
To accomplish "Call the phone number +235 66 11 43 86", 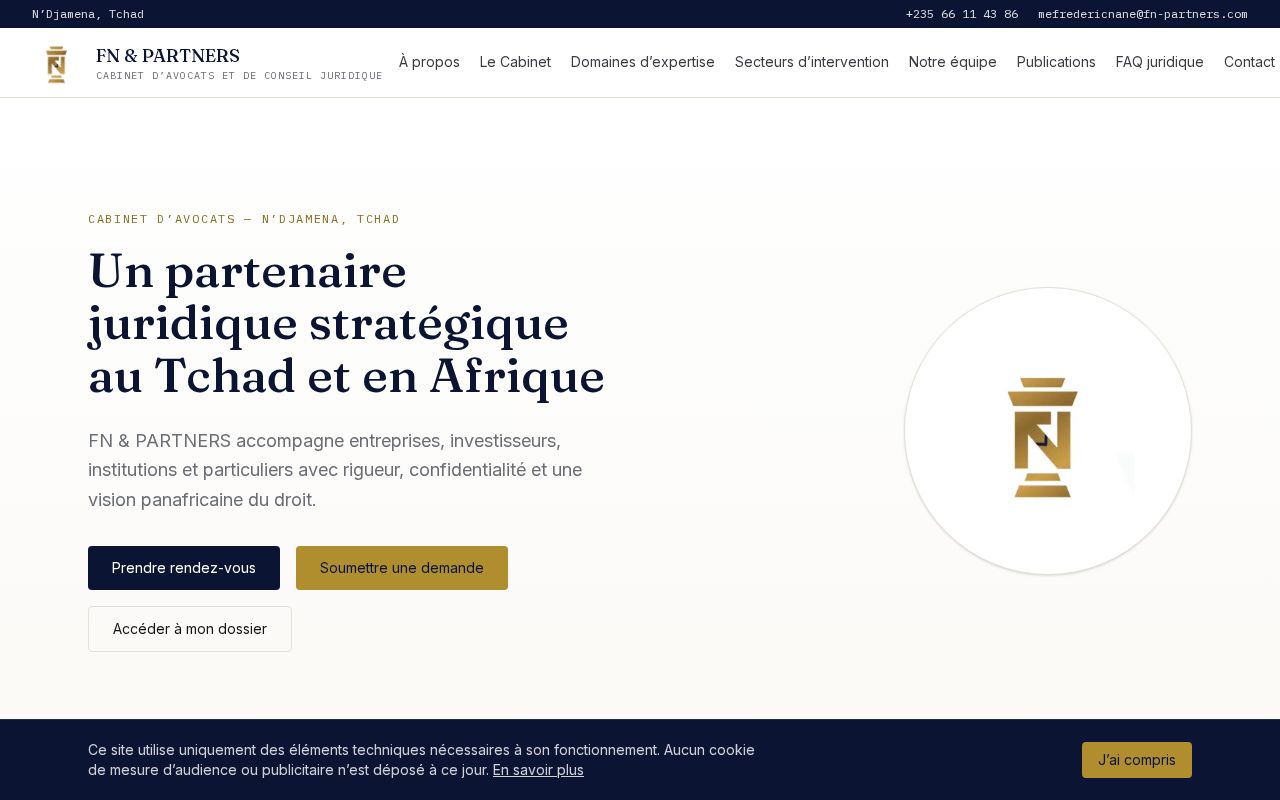I will point(962,14).
